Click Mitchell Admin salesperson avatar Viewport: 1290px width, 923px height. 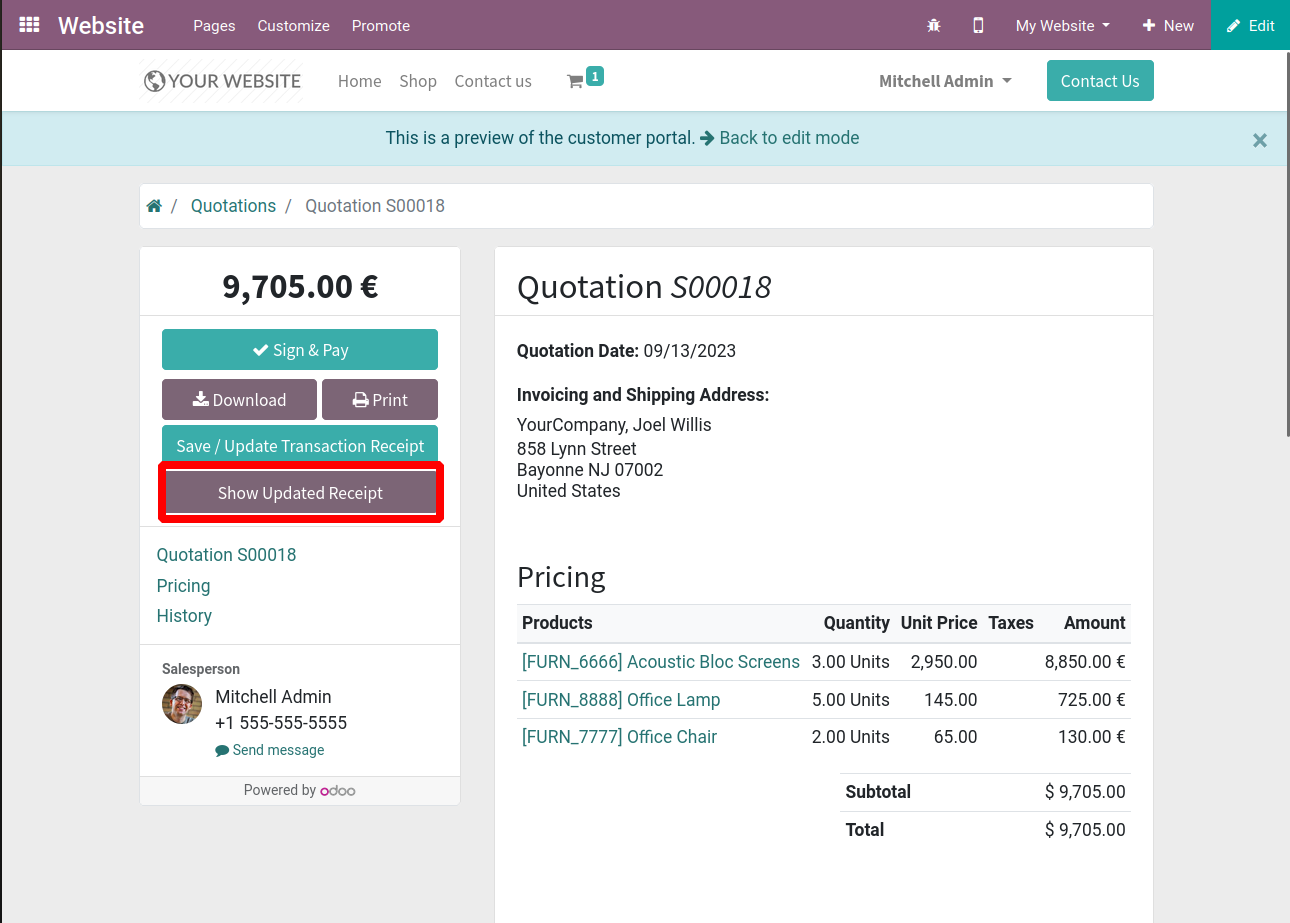tap(182, 704)
